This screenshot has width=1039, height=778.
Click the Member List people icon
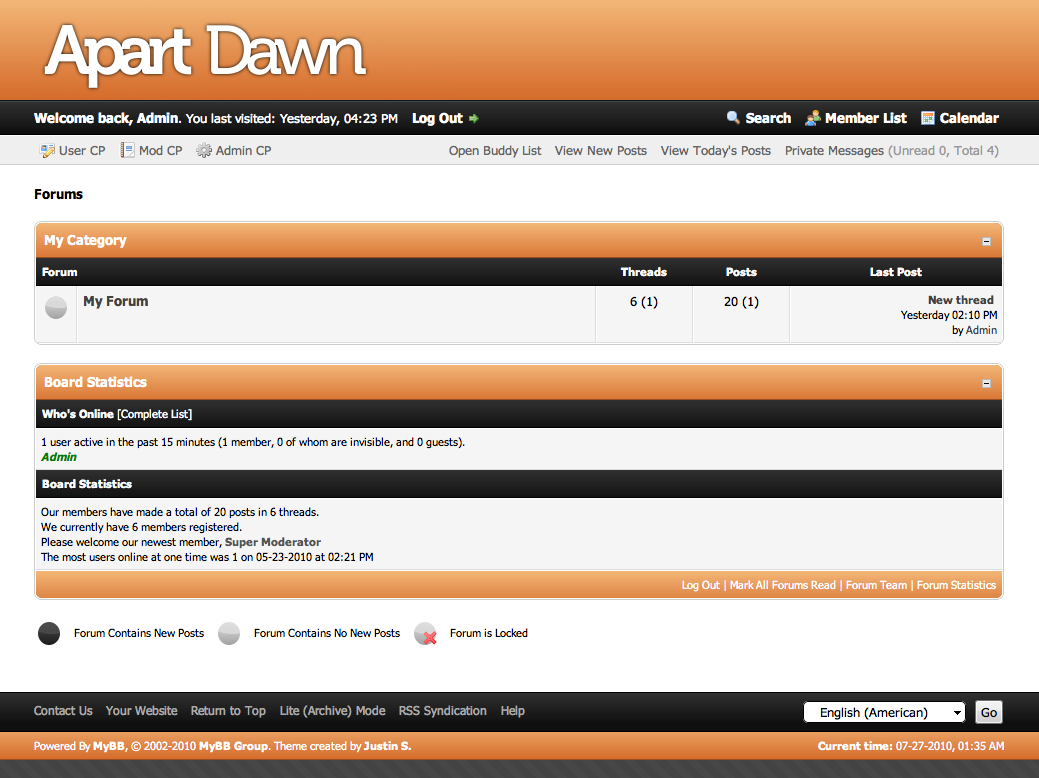pyautogui.click(x=813, y=118)
